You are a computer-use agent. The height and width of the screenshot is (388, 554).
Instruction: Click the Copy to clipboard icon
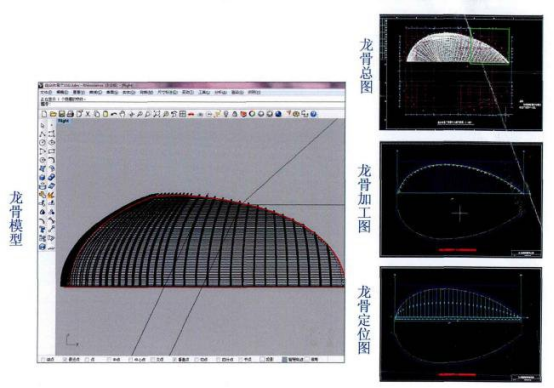(x=97, y=114)
